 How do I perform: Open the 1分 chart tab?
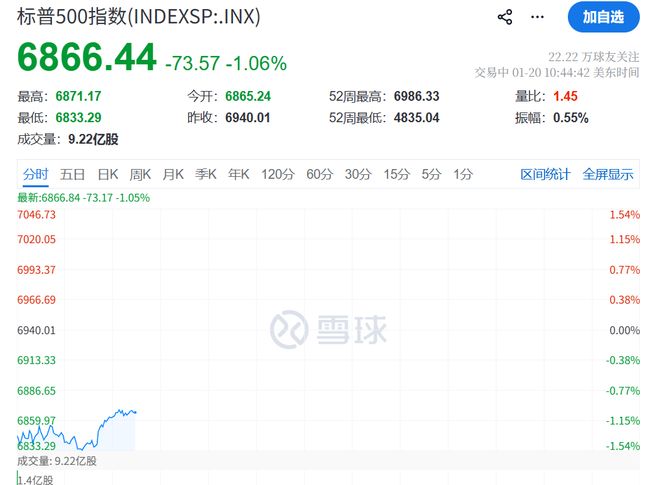tap(463, 174)
